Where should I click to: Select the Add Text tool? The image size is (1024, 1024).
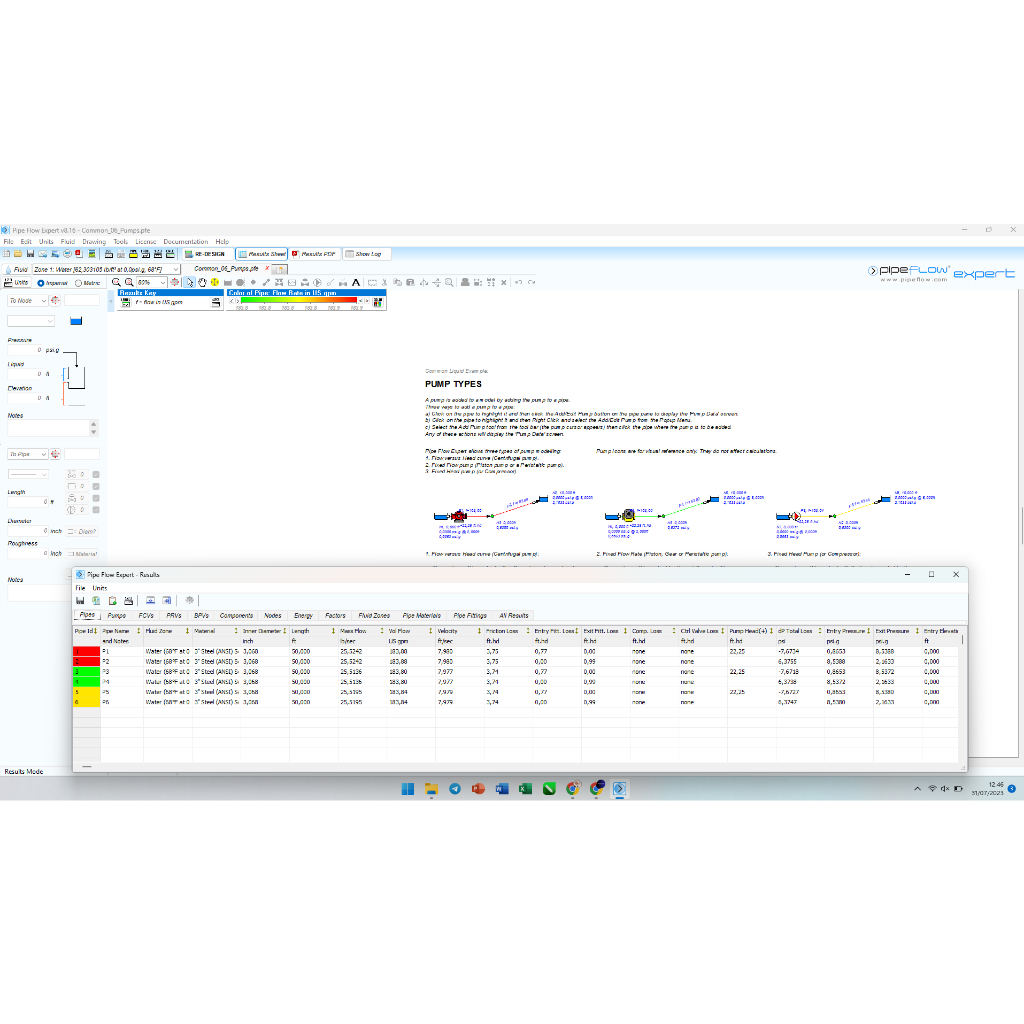356,282
